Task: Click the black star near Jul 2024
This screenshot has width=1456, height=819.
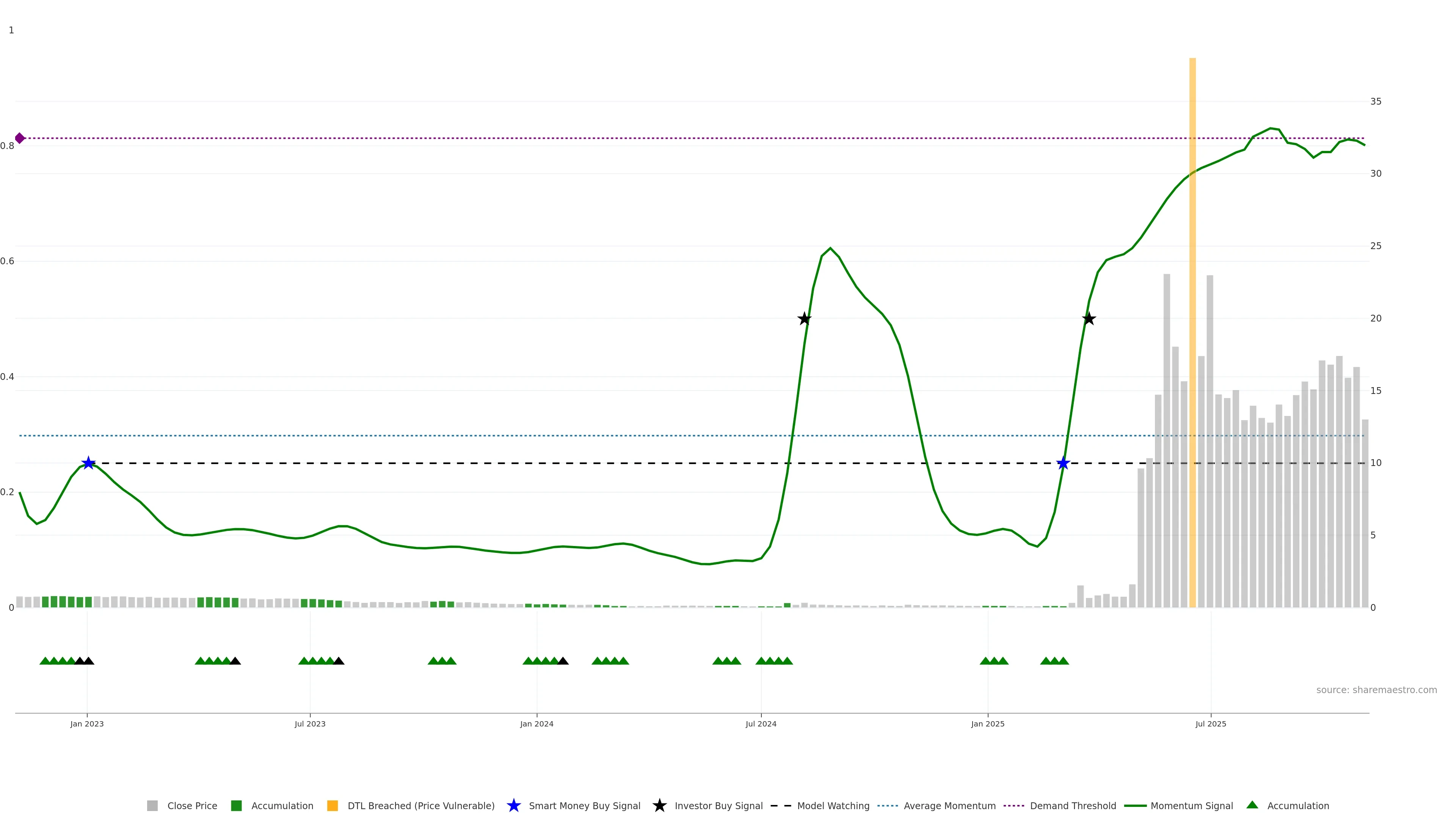Action: pyautogui.click(x=804, y=319)
